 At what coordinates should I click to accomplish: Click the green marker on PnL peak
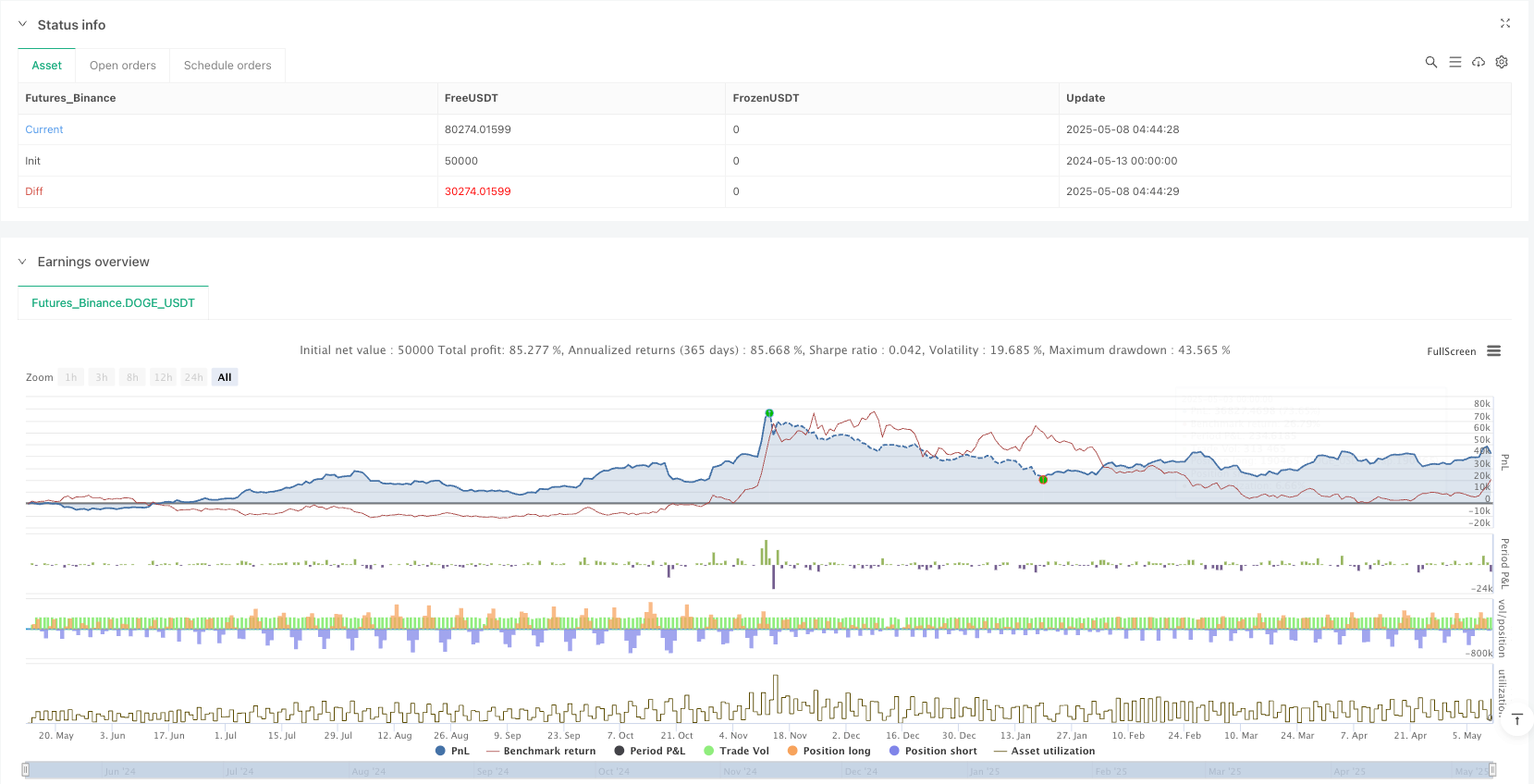tap(769, 413)
